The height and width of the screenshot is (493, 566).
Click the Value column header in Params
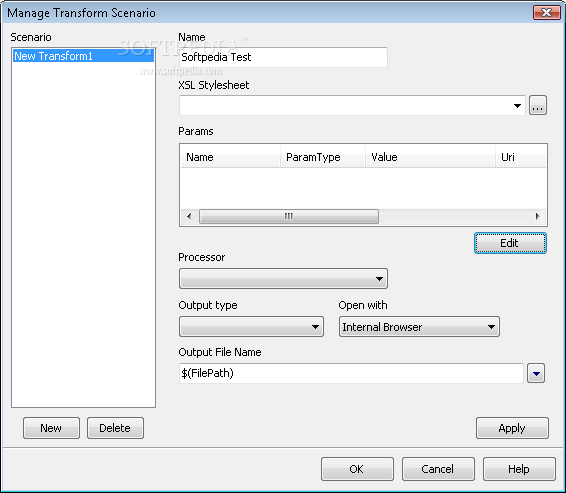point(430,157)
